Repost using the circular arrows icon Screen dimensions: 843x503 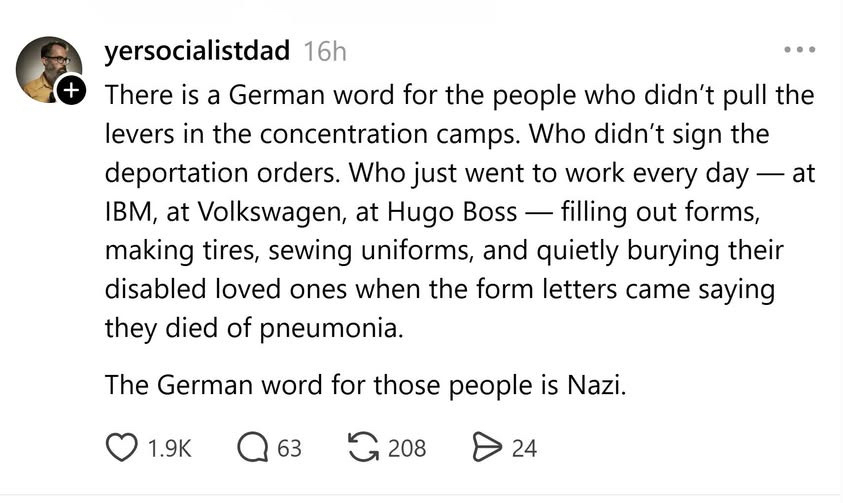(365, 448)
